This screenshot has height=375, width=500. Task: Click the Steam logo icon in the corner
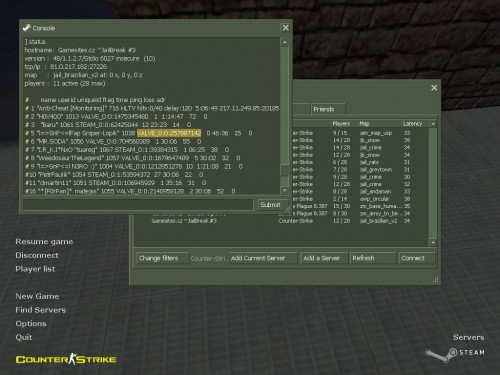point(441,355)
